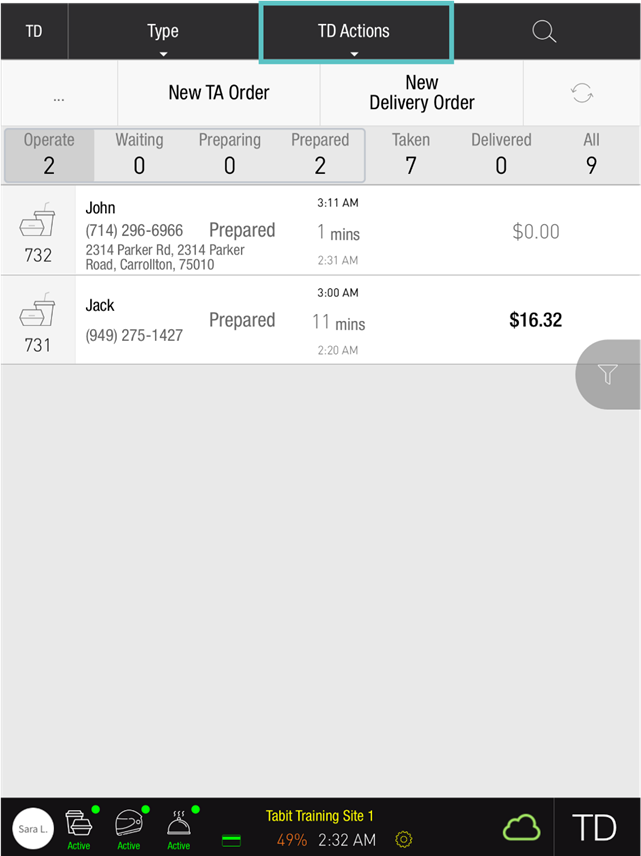Switch to the Taken tab
This screenshot has height=856, width=641.
pyautogui.click(x=411, y=154)
